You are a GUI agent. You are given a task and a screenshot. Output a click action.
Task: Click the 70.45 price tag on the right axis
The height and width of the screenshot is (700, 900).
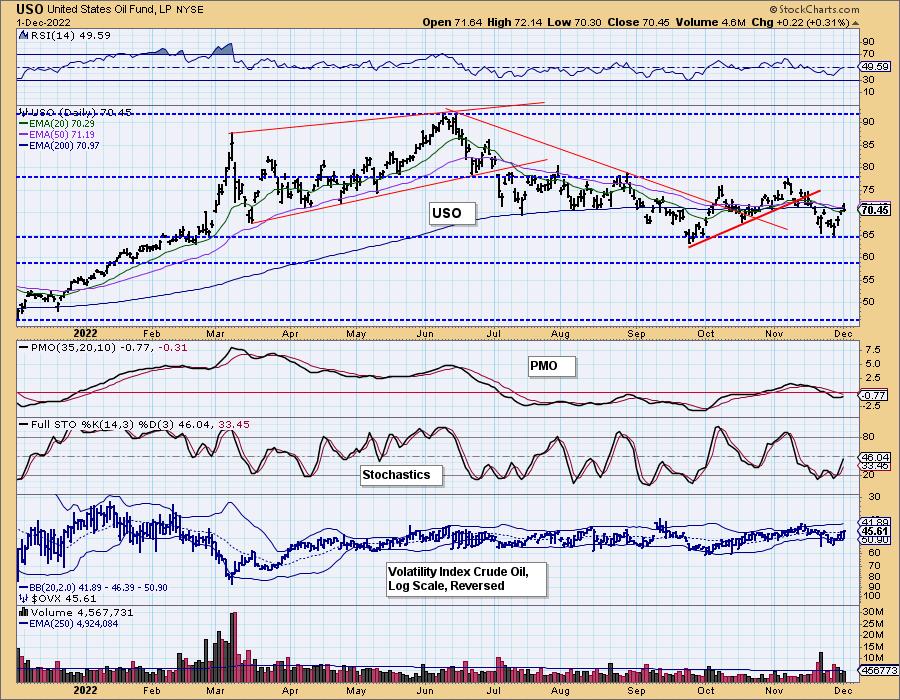tap(875, 210)
